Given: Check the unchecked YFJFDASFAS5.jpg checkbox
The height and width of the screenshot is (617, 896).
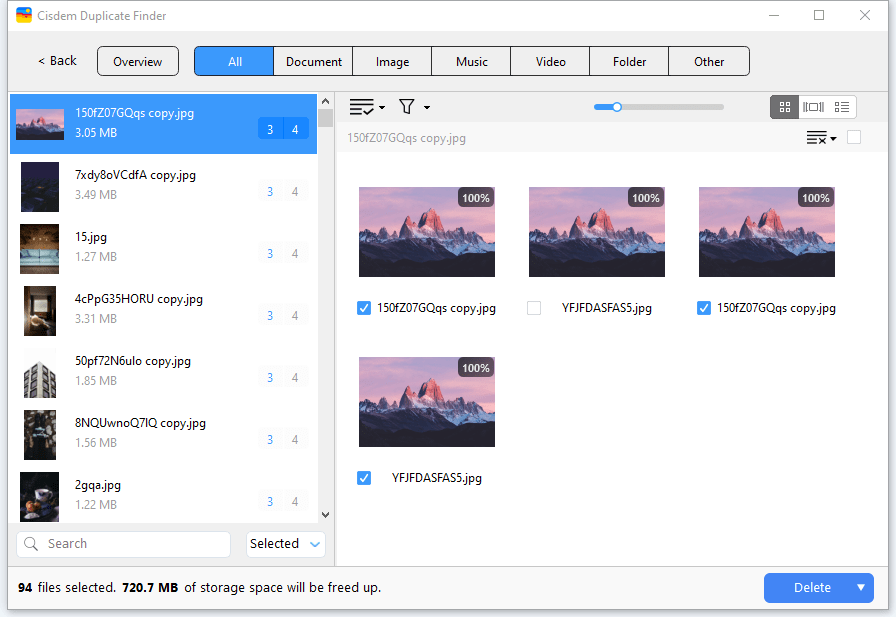Looking at the screenshot, I should tap(534, 308).
